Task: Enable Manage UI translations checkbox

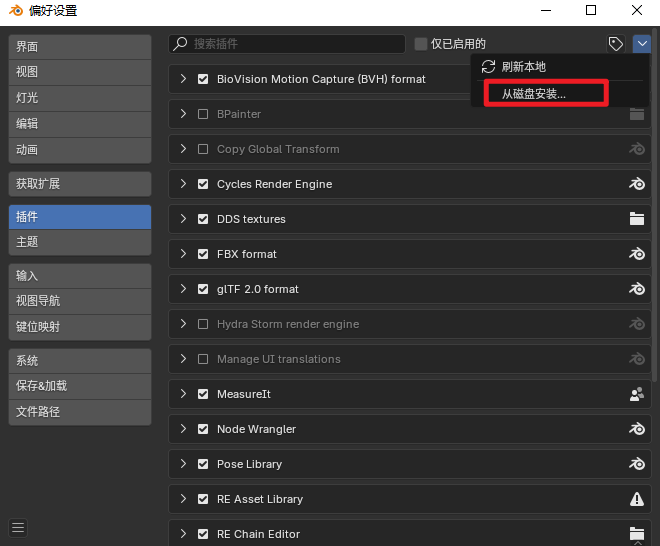Action: [203, 359]
